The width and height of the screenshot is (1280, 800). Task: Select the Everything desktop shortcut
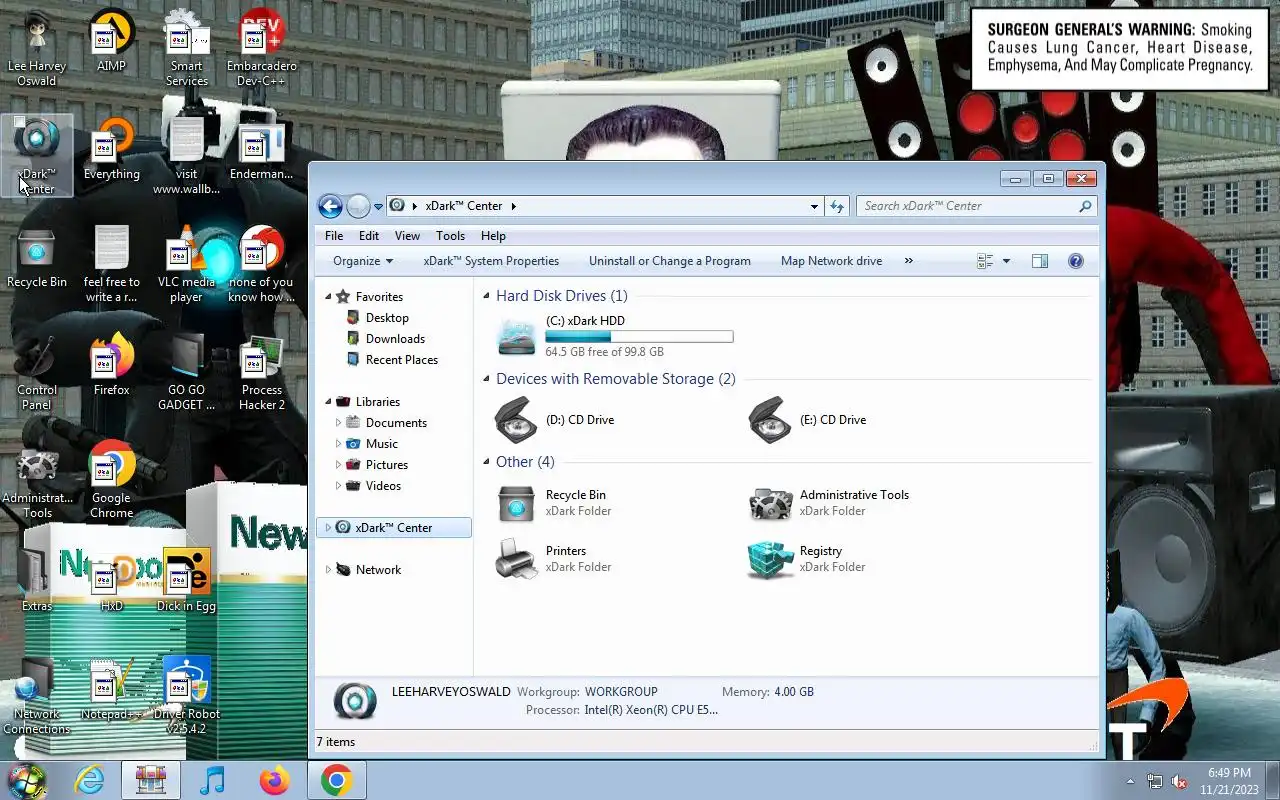tap(111, 149)
